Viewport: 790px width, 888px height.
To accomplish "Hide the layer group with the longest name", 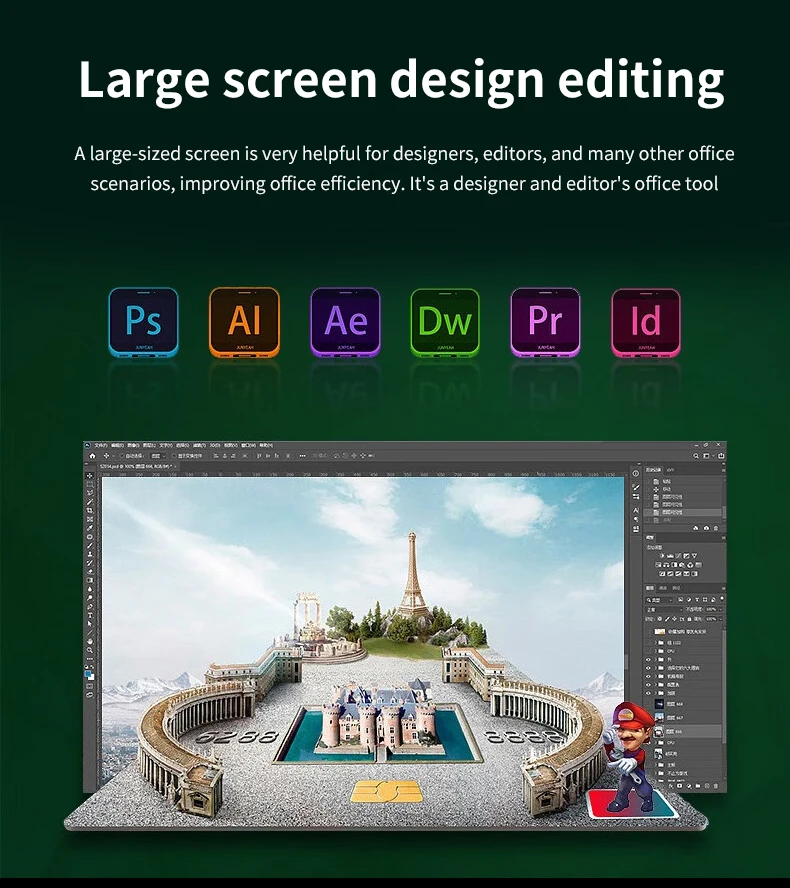I will (648, 668).
